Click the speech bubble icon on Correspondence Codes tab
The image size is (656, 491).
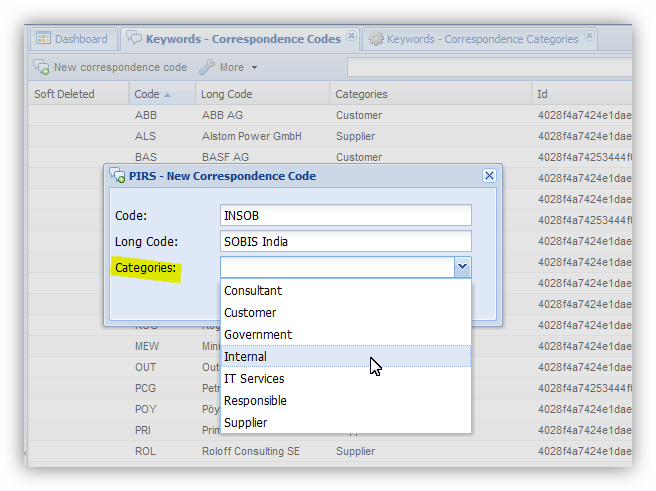134,38
